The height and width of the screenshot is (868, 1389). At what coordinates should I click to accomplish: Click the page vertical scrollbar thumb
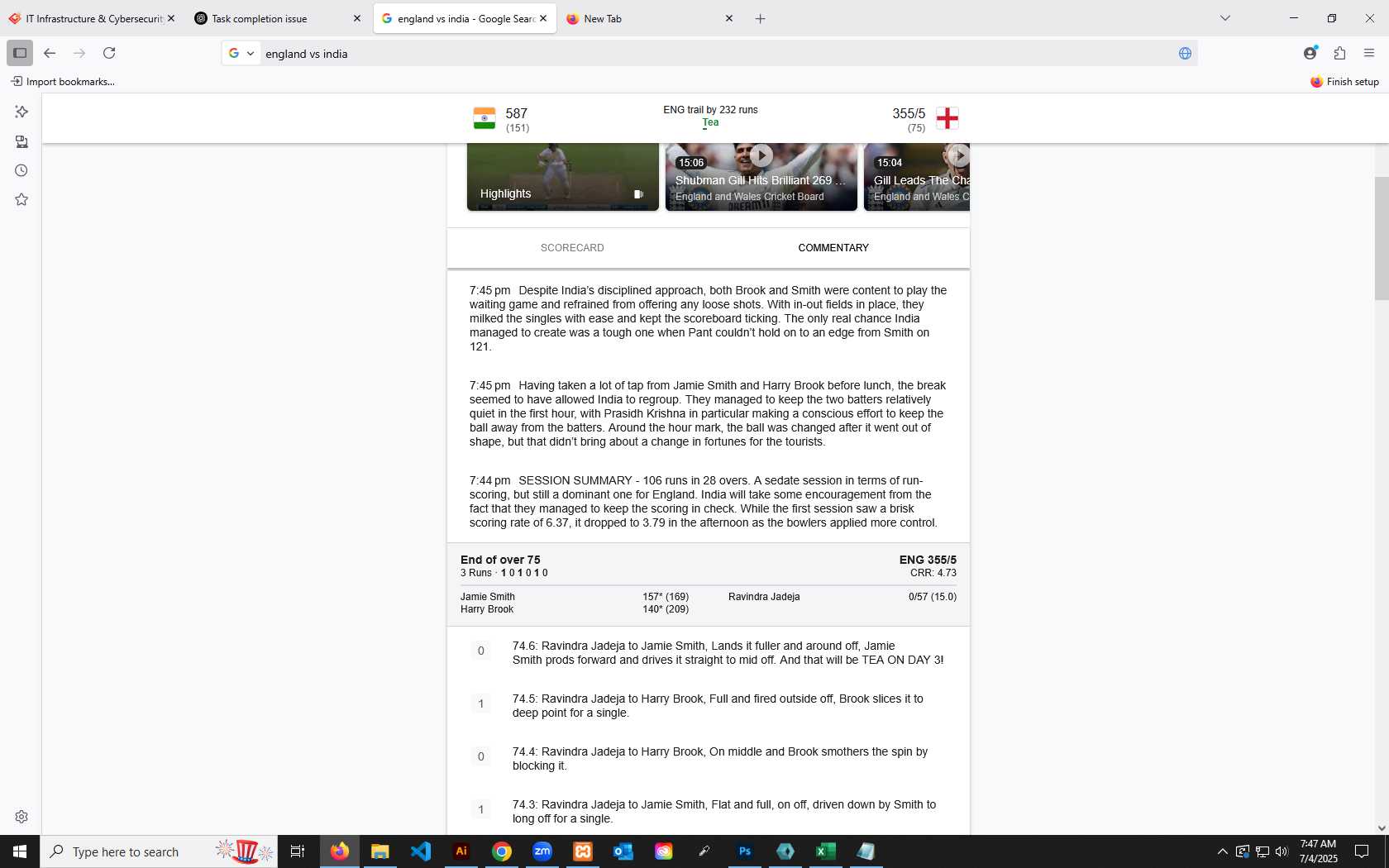pyautogui.click(x=1382, y=238)
